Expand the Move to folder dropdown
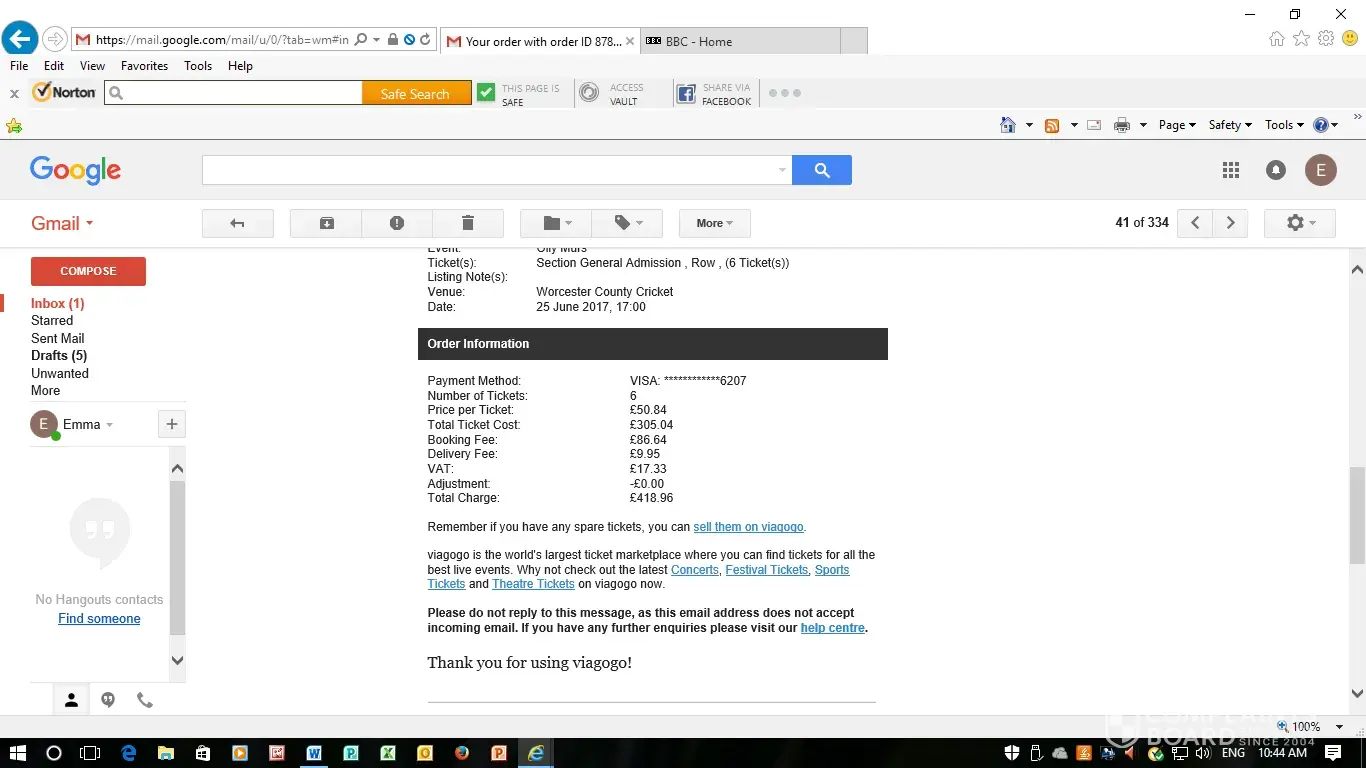 pyautogui.click(x=556, y=223)
